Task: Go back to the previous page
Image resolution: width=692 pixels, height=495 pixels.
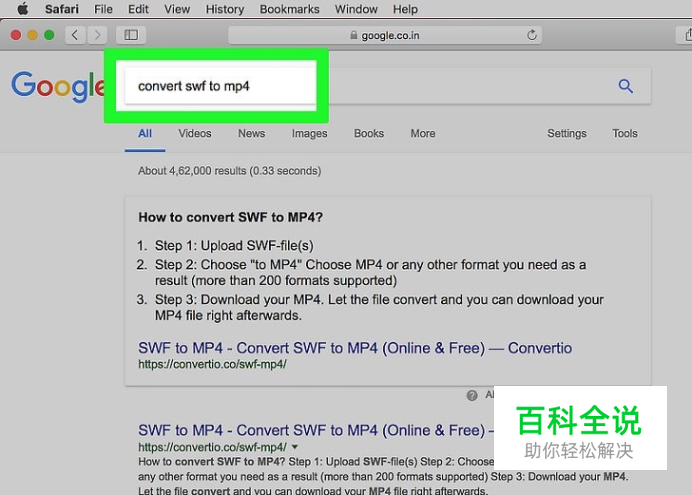Action: click(x=75, y=35)
